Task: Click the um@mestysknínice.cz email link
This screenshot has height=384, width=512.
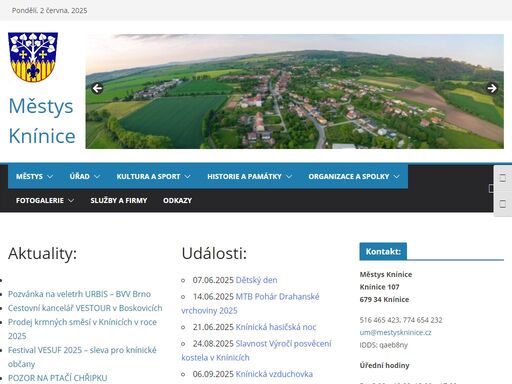Action: [395, 332]
